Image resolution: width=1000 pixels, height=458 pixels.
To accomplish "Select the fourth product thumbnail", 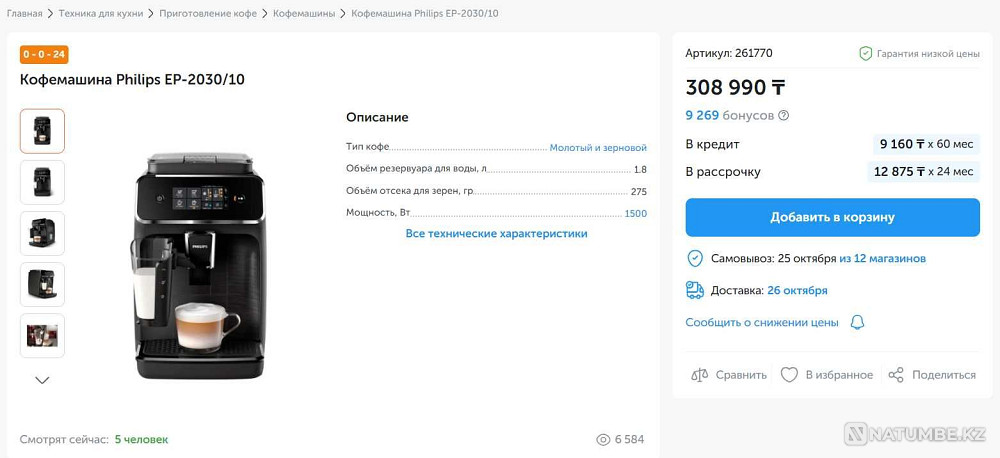I will [42, 284].
